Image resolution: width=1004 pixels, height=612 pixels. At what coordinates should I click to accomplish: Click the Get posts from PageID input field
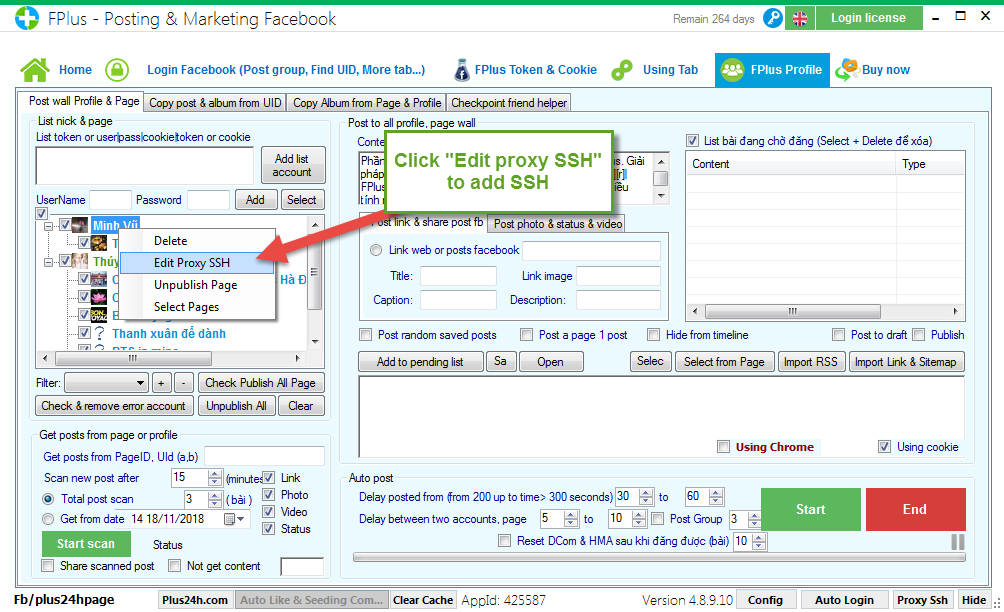click(264, 456)
